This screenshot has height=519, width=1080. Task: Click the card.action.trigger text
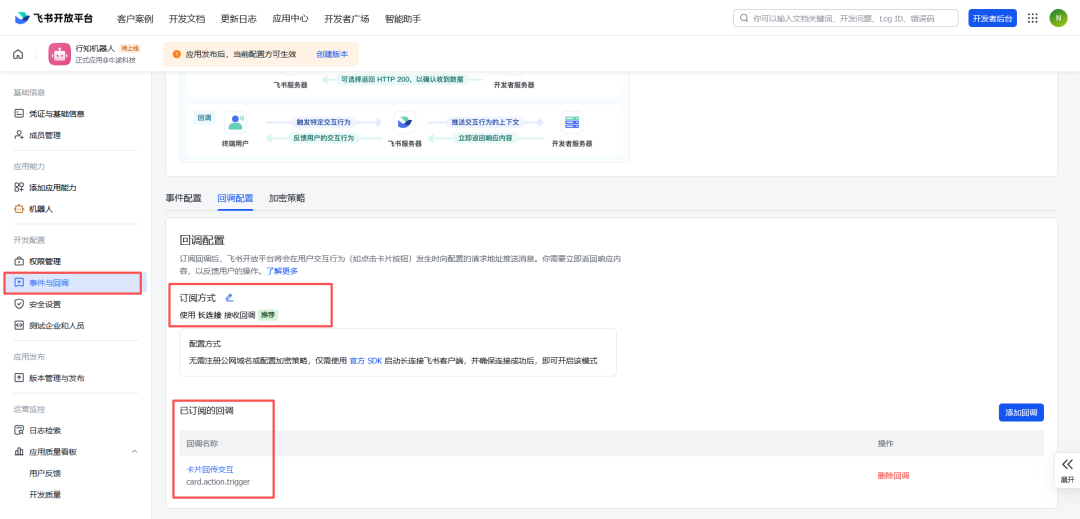(218, 482)
